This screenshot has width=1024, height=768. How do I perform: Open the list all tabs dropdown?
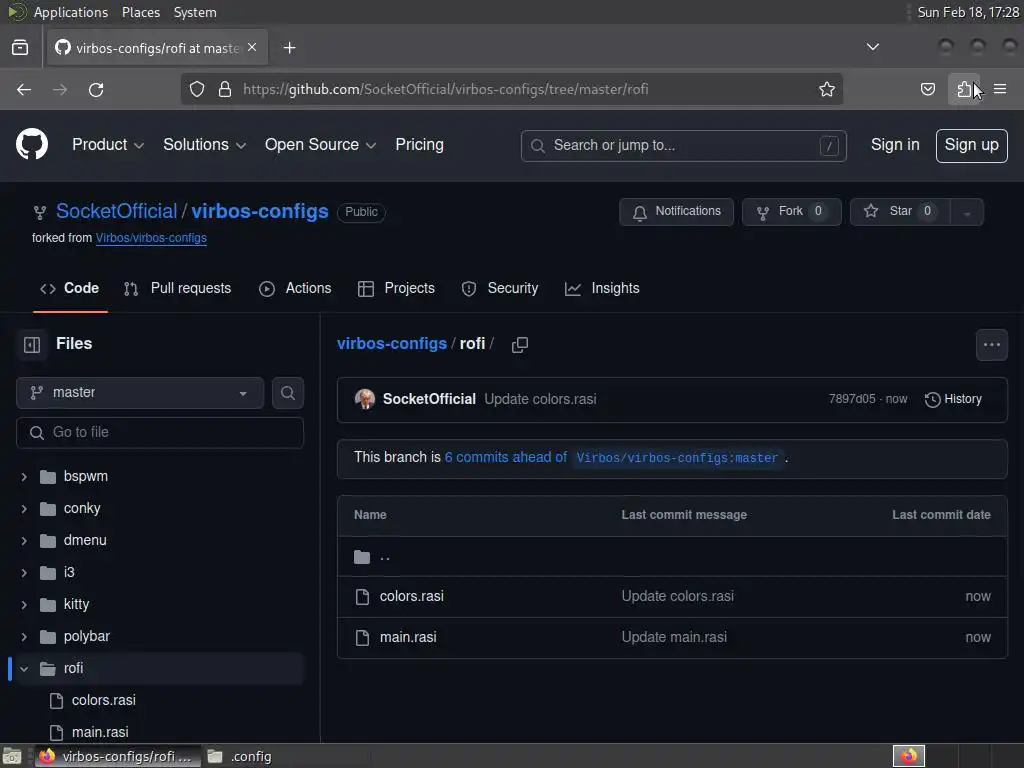click(872, 47)
